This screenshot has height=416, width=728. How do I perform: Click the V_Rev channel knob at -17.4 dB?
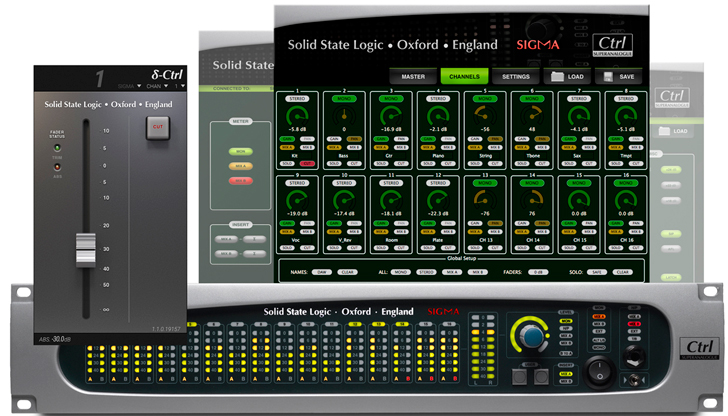(344, 200)
